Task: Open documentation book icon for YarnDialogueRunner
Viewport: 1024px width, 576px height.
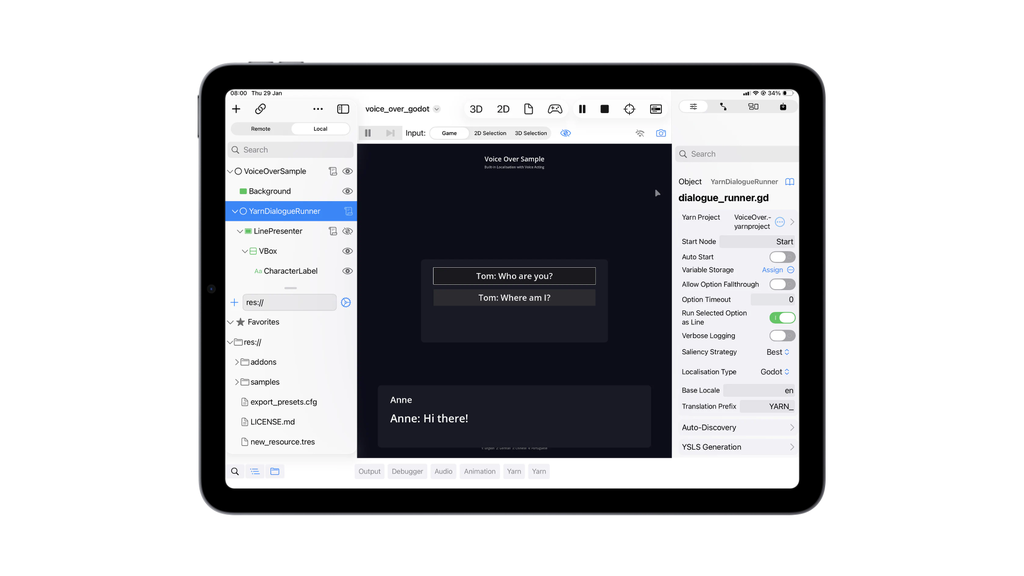Action: click(x=789, y=182)
